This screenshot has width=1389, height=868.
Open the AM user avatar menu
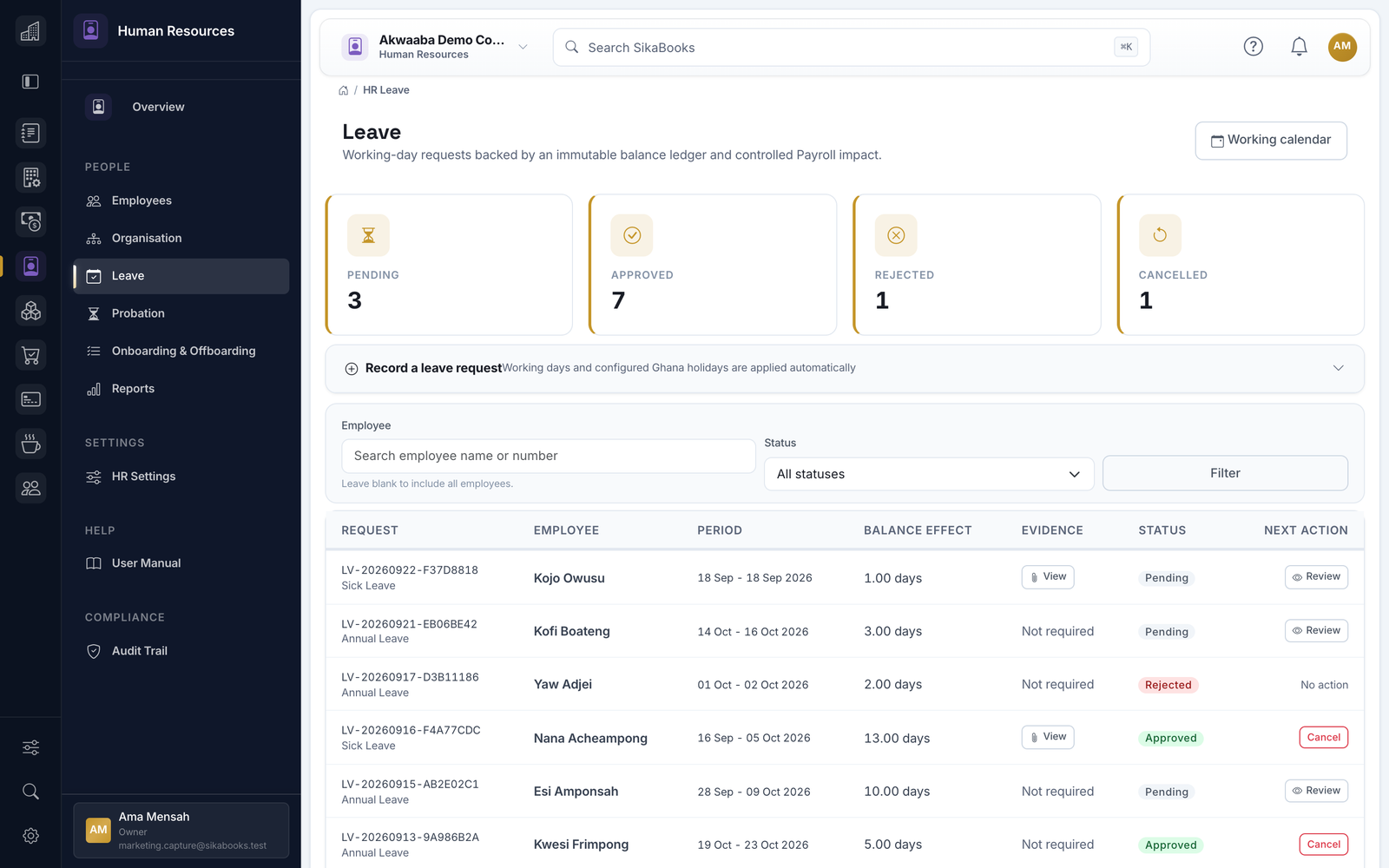coord(1342,47)
